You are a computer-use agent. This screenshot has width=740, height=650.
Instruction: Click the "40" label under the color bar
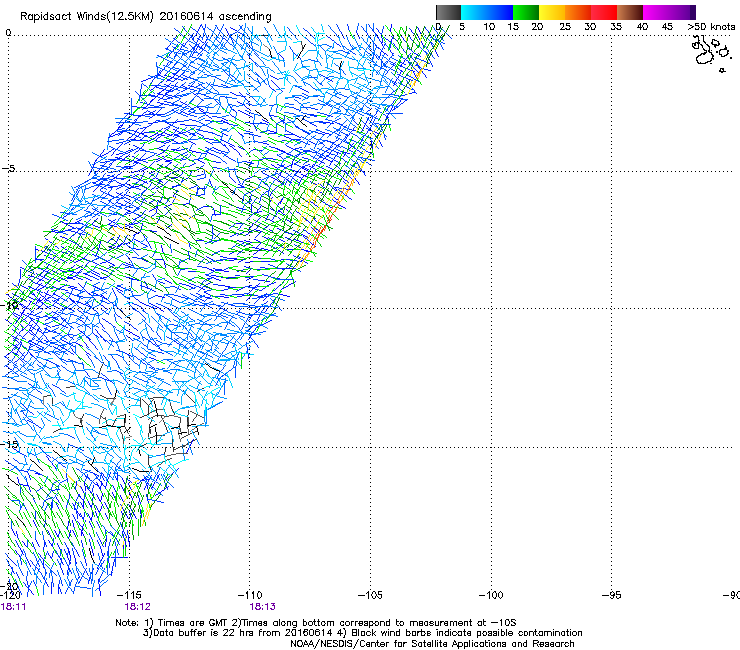642,27
